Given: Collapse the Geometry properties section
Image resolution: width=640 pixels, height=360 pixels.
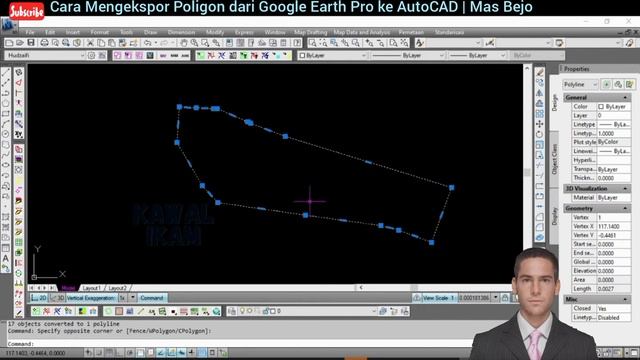Looking at the screenshot, I should pos(625,209).
